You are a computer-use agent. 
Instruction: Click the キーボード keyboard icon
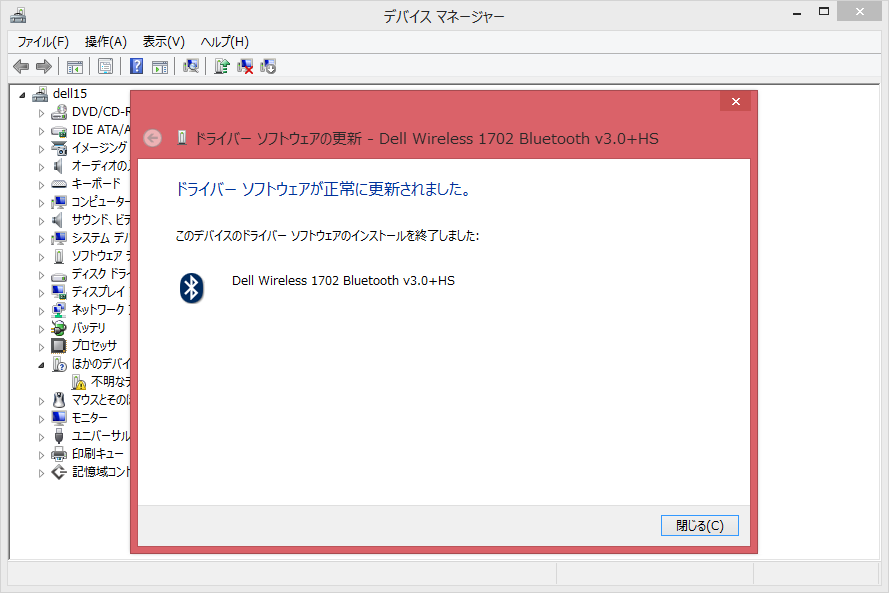point(59,184)
